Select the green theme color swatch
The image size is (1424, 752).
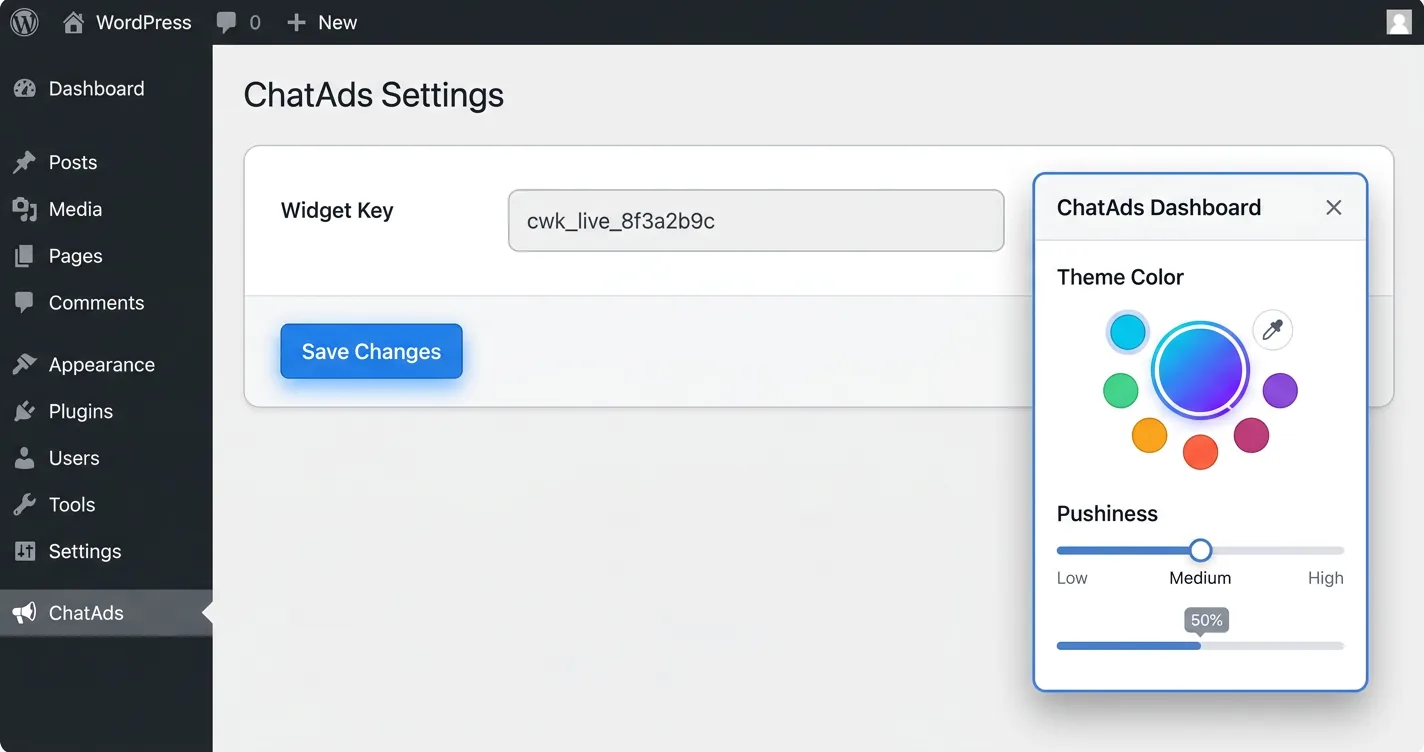pos(1120,390)
